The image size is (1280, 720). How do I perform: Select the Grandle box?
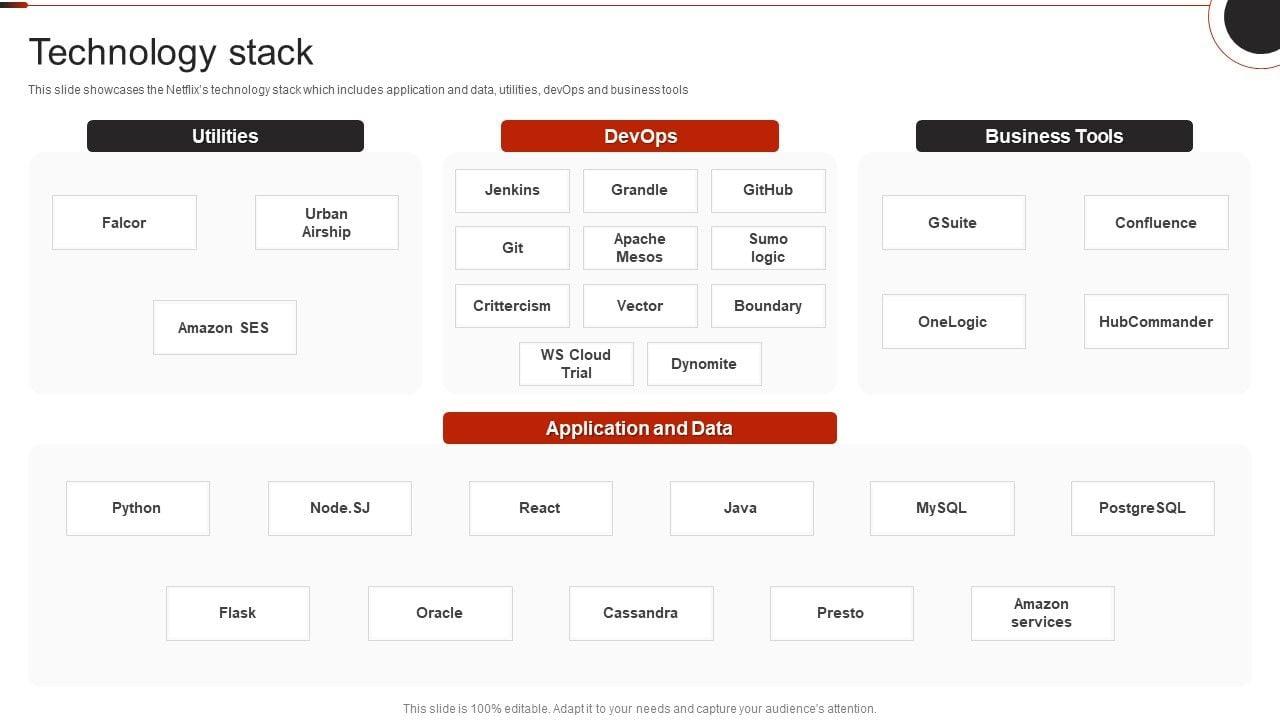click(640, 190)
